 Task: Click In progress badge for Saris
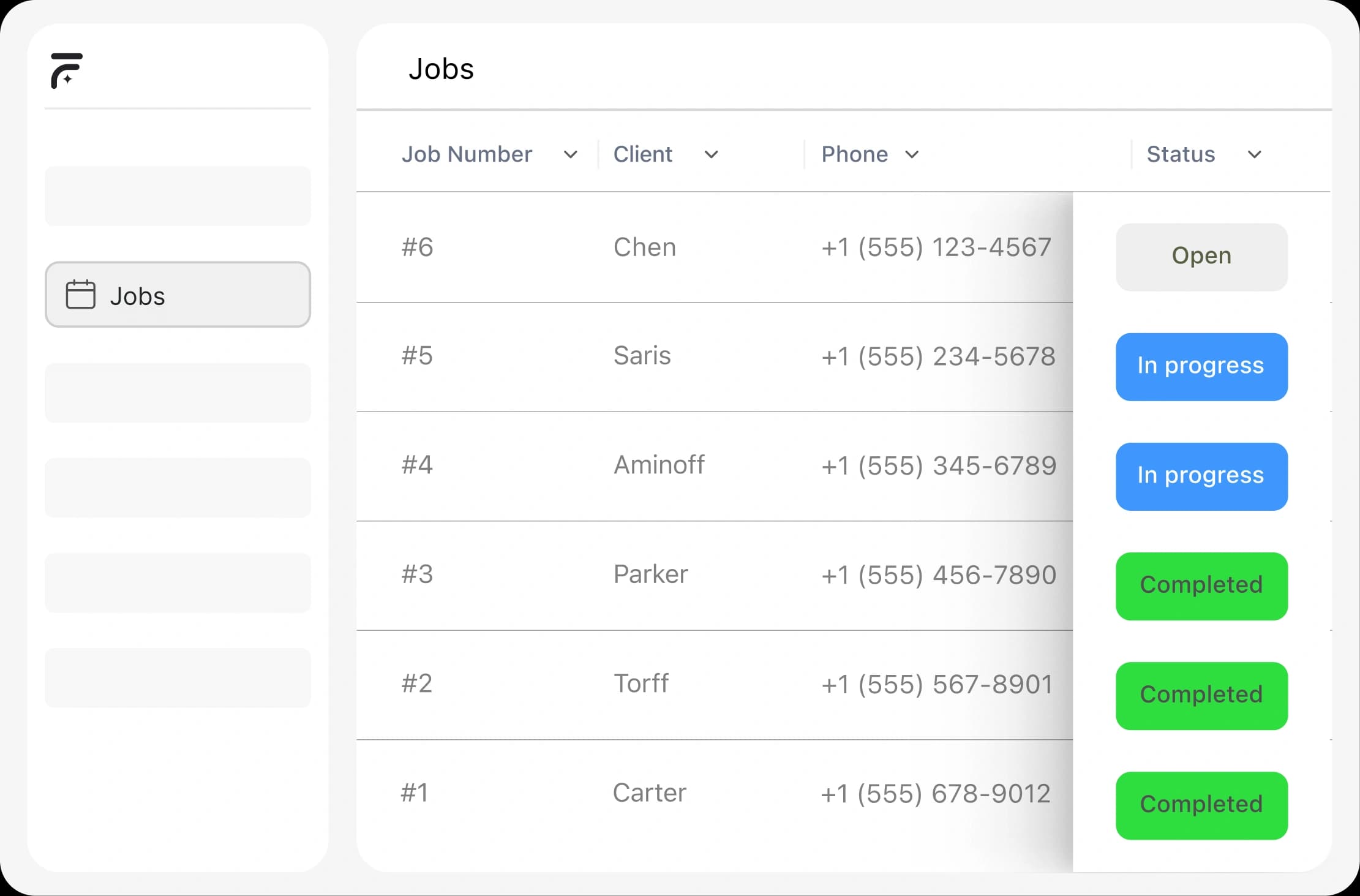[x=1201, y=366]
